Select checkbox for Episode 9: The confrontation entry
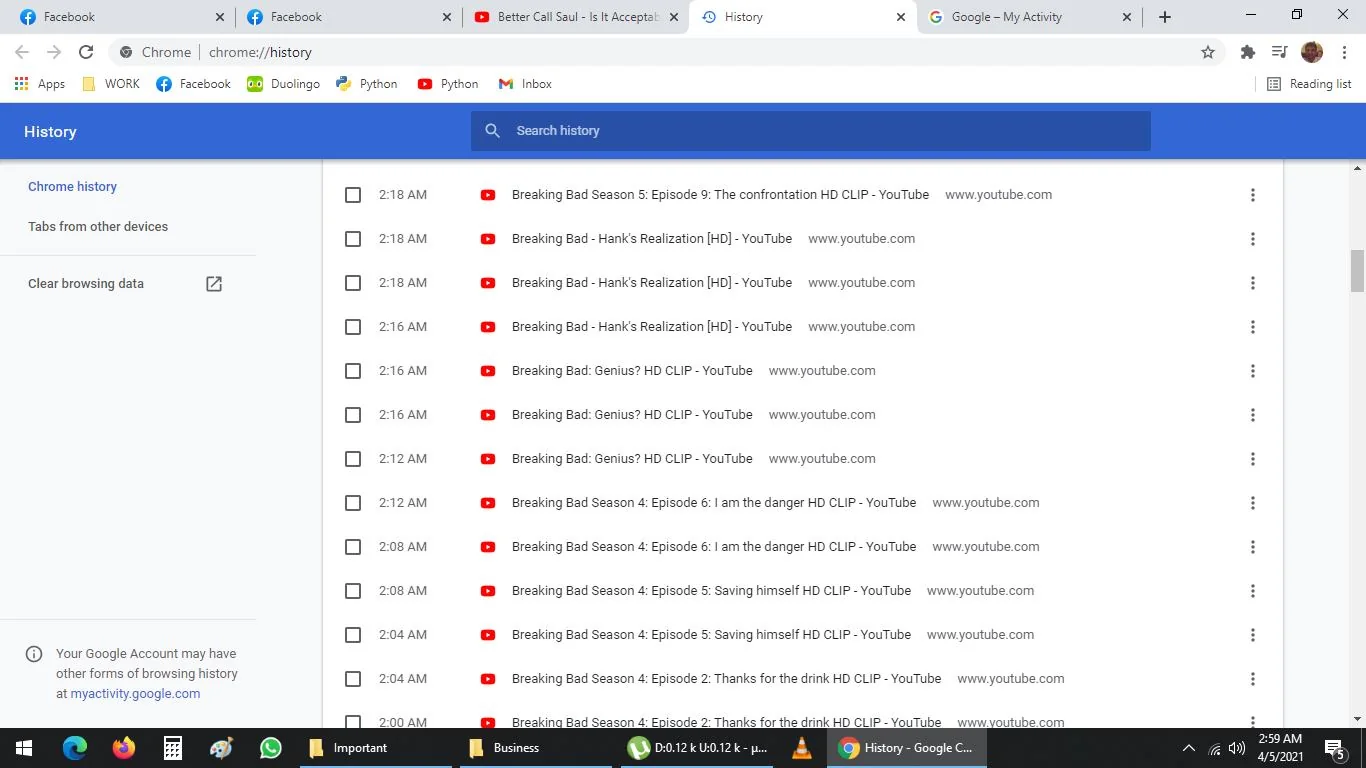Image resolution: width=1366 pixels, height=768 pixels. pyautogui.click(x=353, y=195)
